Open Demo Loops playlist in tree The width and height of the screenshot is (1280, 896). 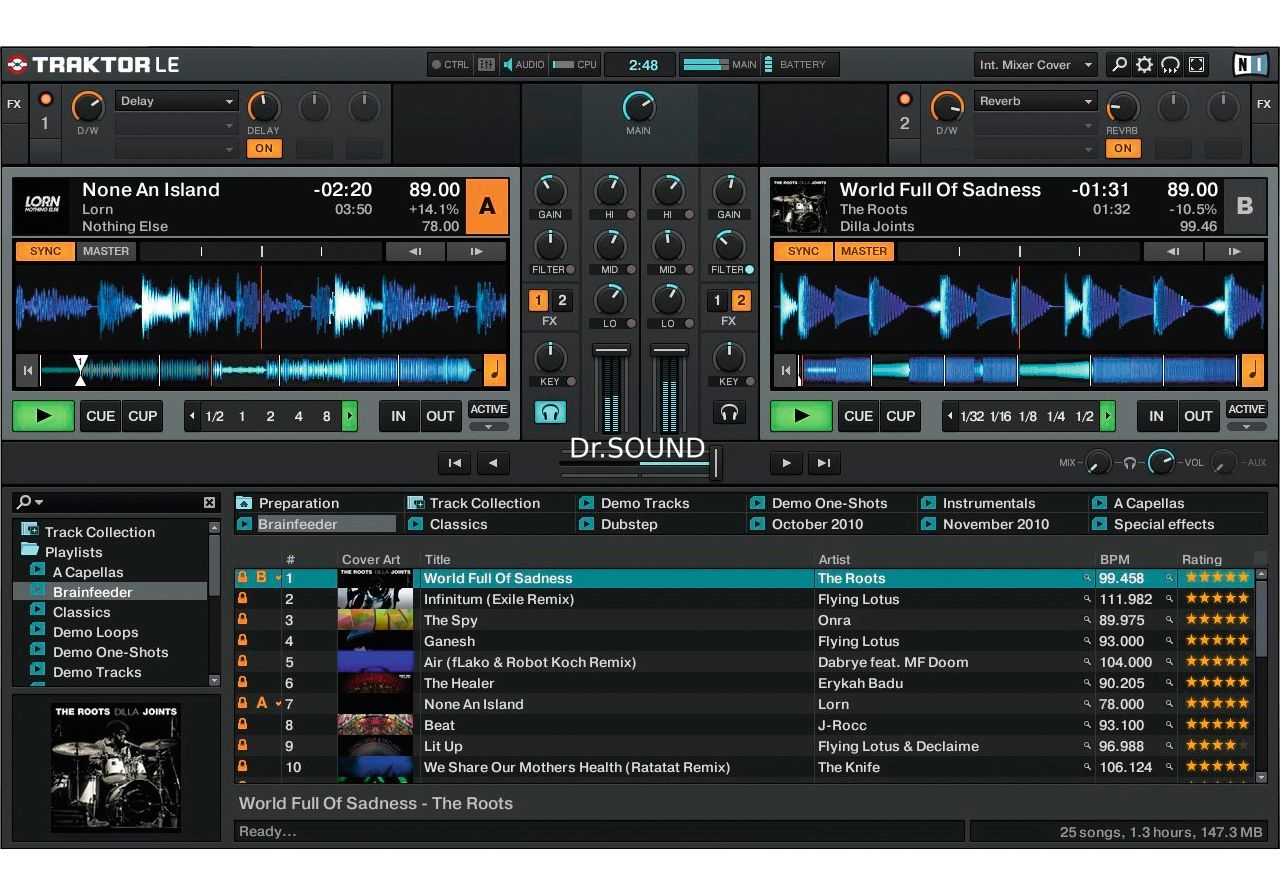(96, 632)
